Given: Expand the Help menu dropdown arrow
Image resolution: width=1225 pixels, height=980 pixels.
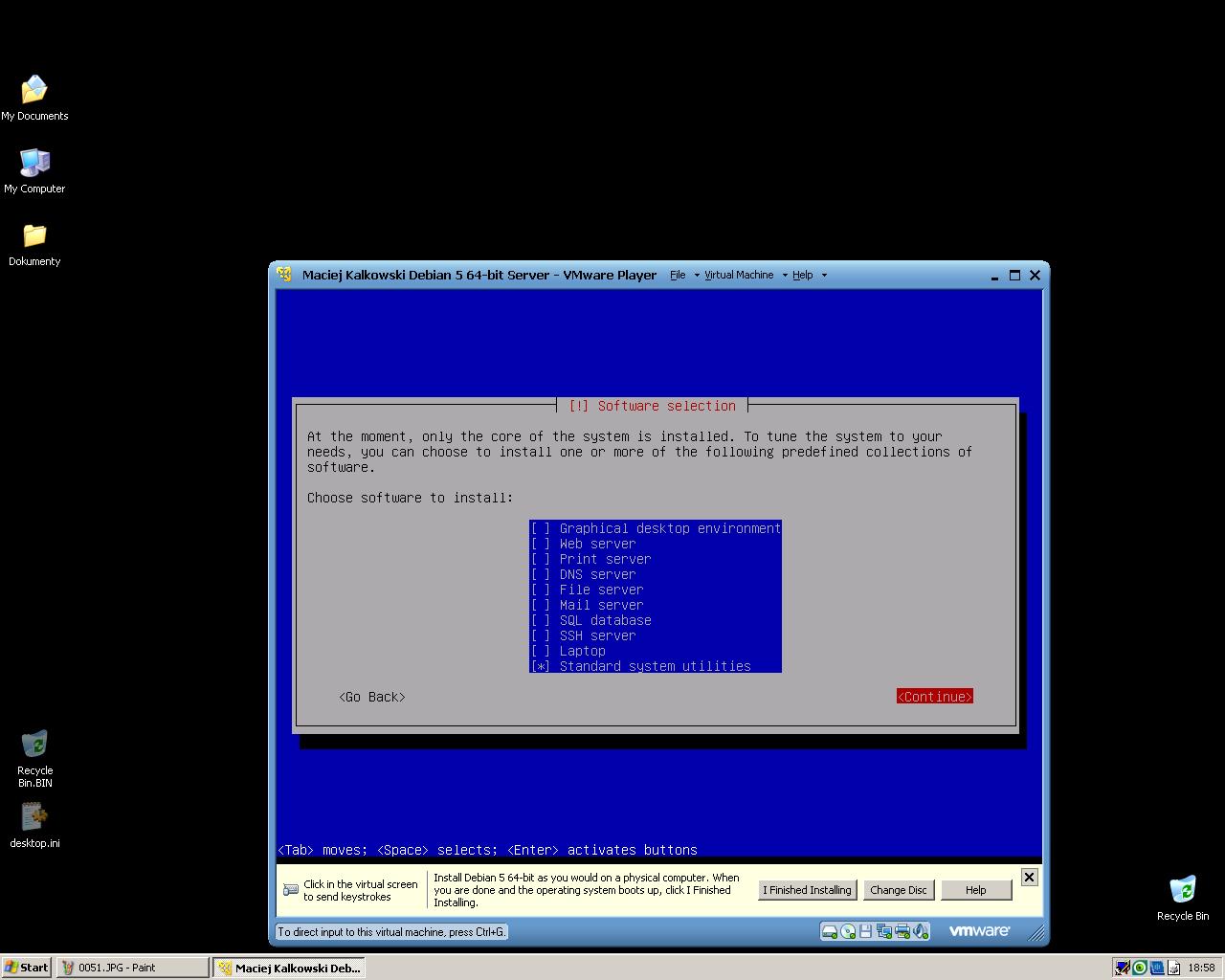Looking at the screenshot, I should pyautogui.click(x=824, y=276).
